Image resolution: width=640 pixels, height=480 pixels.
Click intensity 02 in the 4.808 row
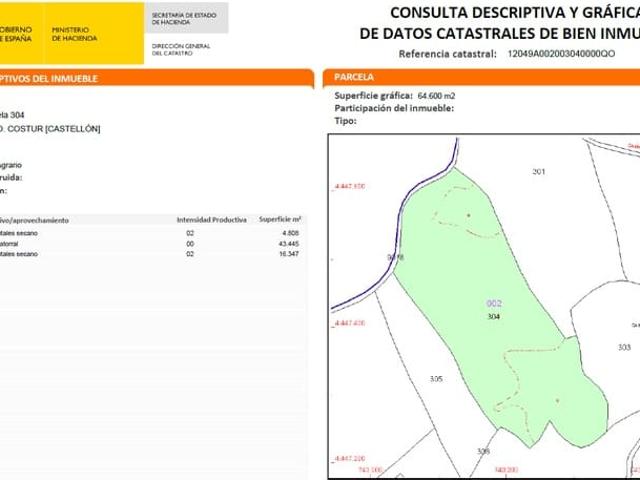point(190,233)
